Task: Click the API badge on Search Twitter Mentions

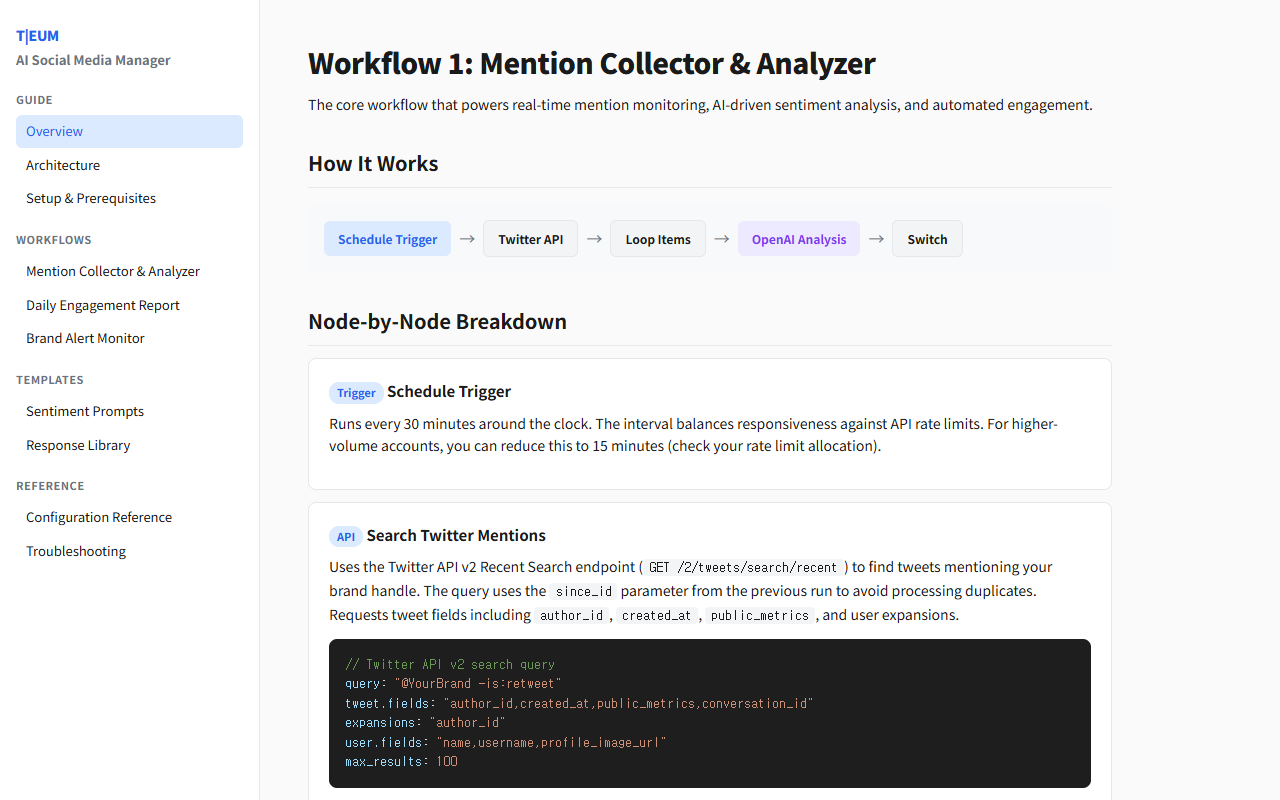Action: 345,536
